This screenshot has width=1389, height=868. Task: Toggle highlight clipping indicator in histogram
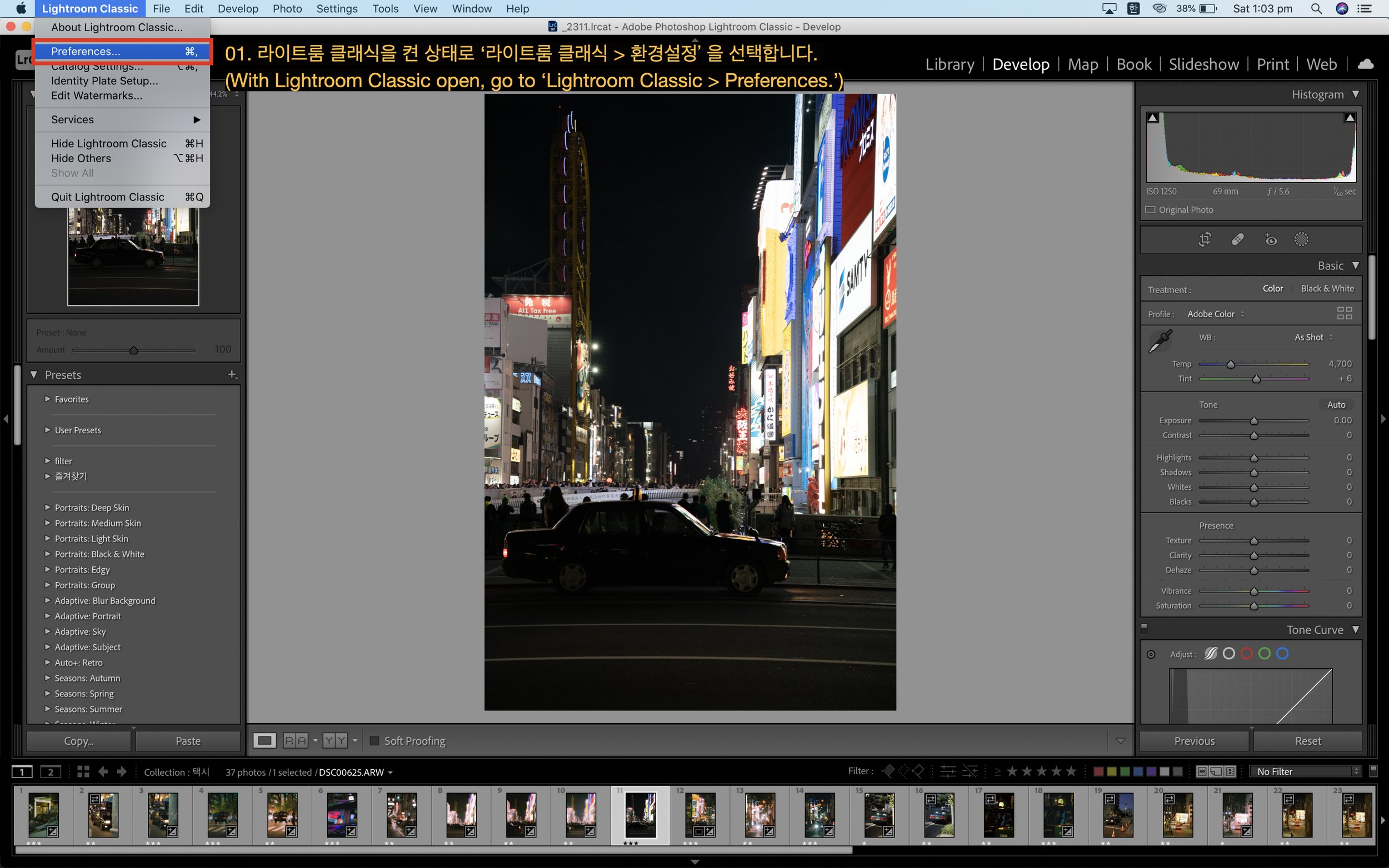click(1350, 118)
